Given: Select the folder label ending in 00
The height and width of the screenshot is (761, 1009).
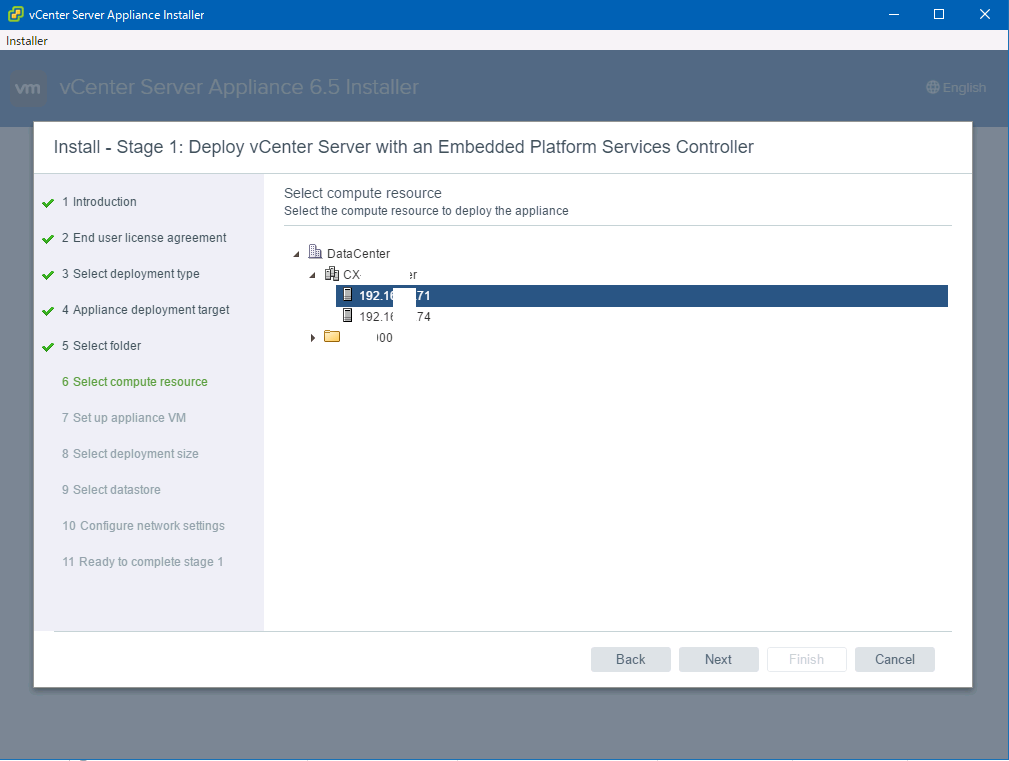Looking at the screenshot, I should 384,338.
